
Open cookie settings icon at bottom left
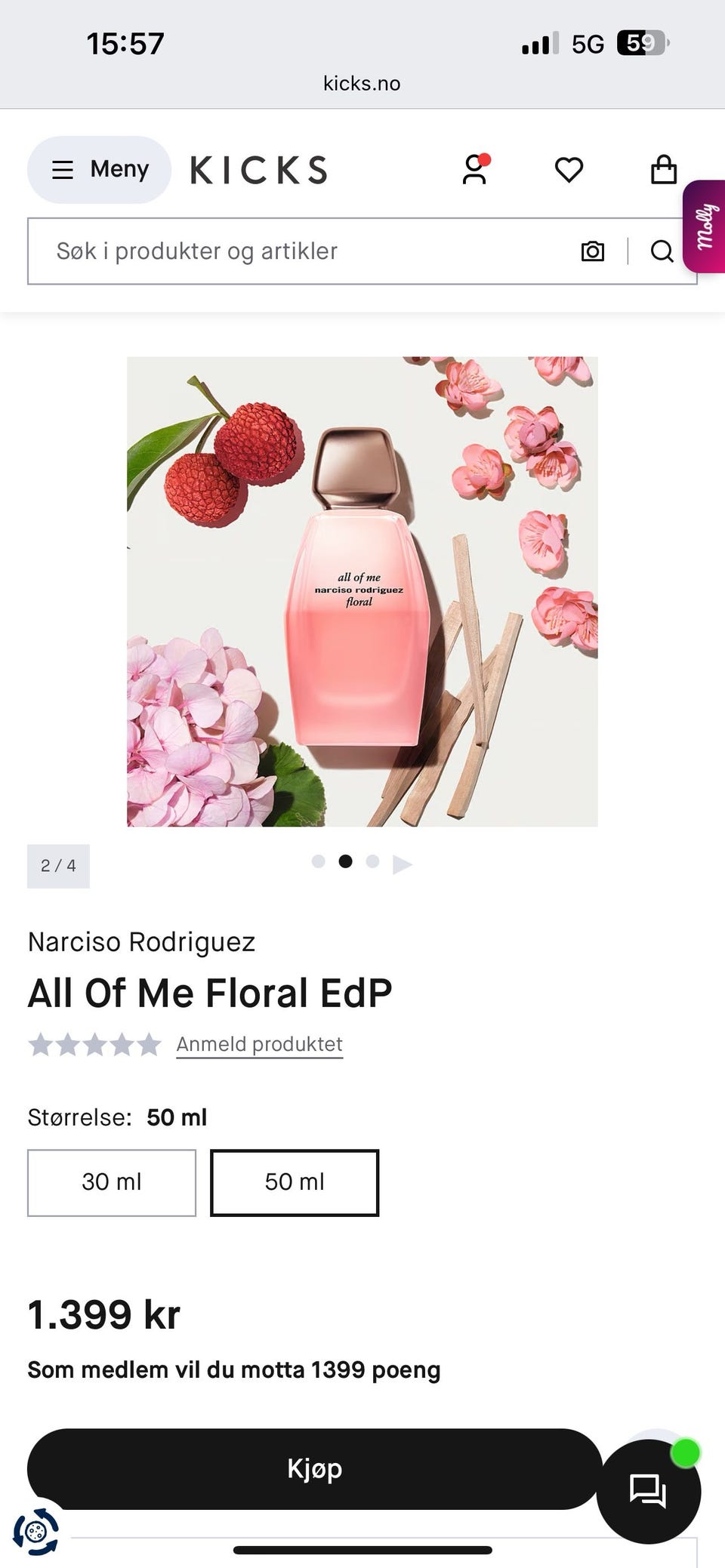[x=35, y=1532]
